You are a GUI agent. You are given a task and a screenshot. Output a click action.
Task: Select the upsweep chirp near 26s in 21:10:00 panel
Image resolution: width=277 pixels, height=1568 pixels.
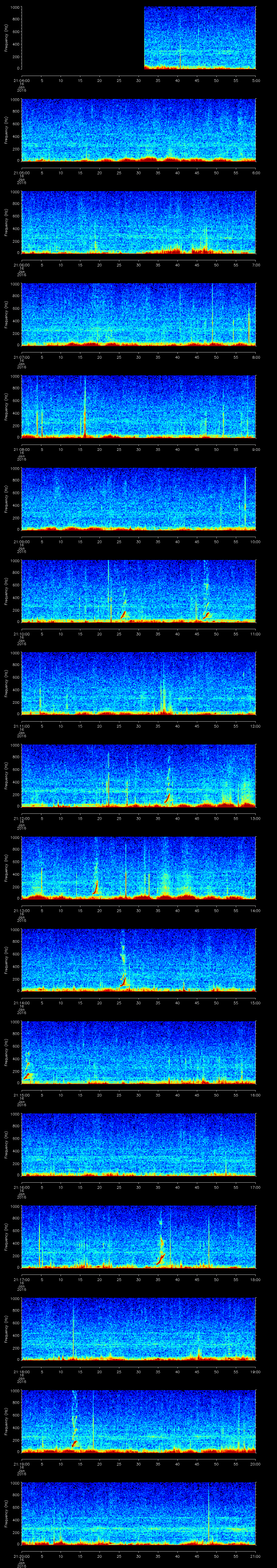(124, 614)
